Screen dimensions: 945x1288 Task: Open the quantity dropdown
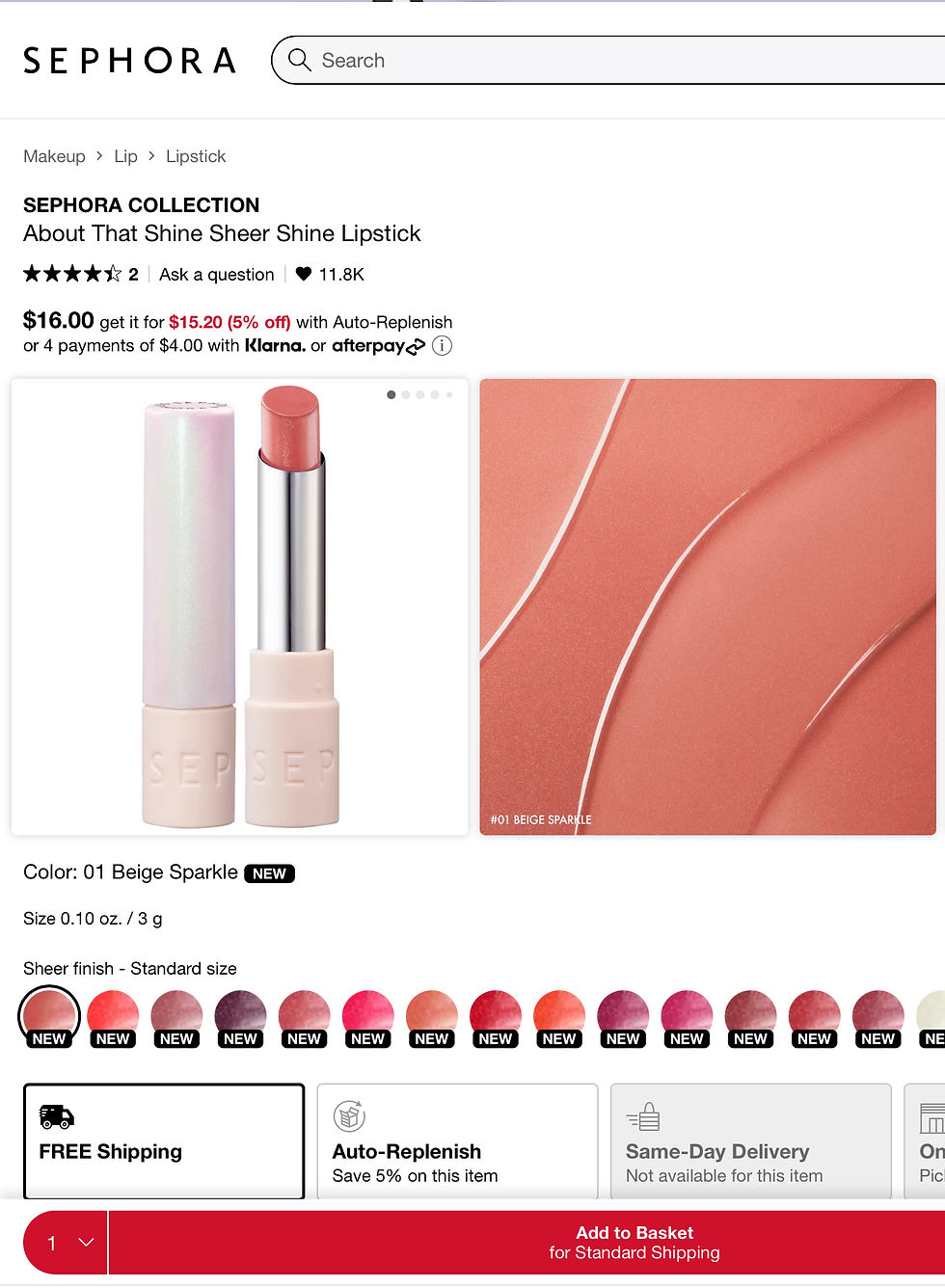(x=66, y=1243)
